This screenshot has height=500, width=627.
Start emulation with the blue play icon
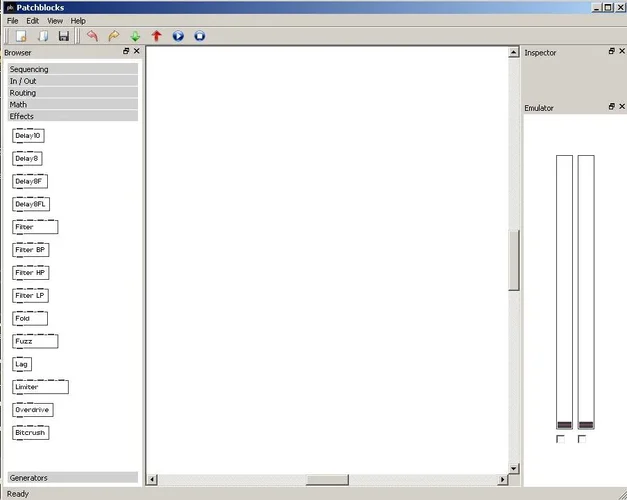(178, 36)
